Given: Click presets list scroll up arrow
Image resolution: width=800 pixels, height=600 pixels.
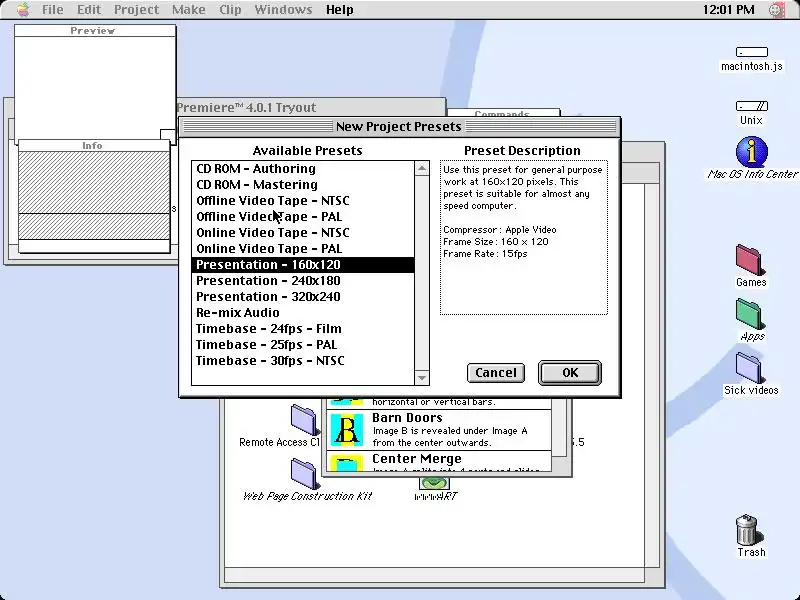Looking at the screenshot, I should pos(422,168).
